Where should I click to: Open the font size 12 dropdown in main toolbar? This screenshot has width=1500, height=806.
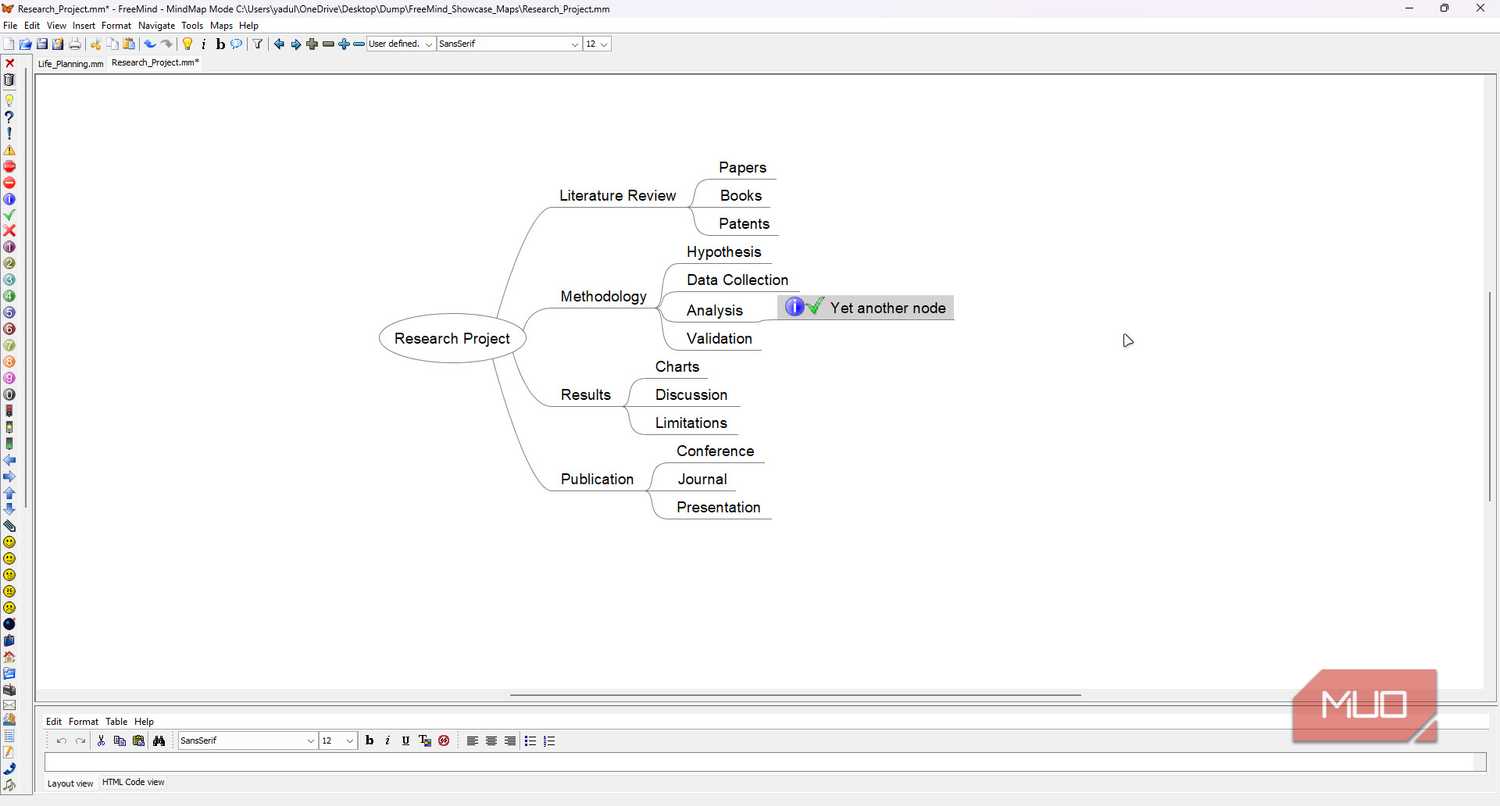[597, 44]
